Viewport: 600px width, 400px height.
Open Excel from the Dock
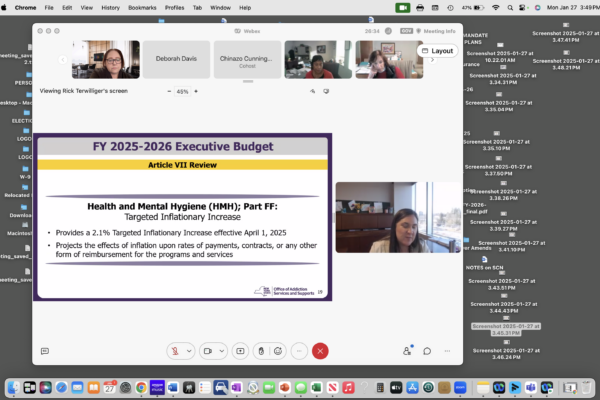pyautogui.click(x=316, y=388)
